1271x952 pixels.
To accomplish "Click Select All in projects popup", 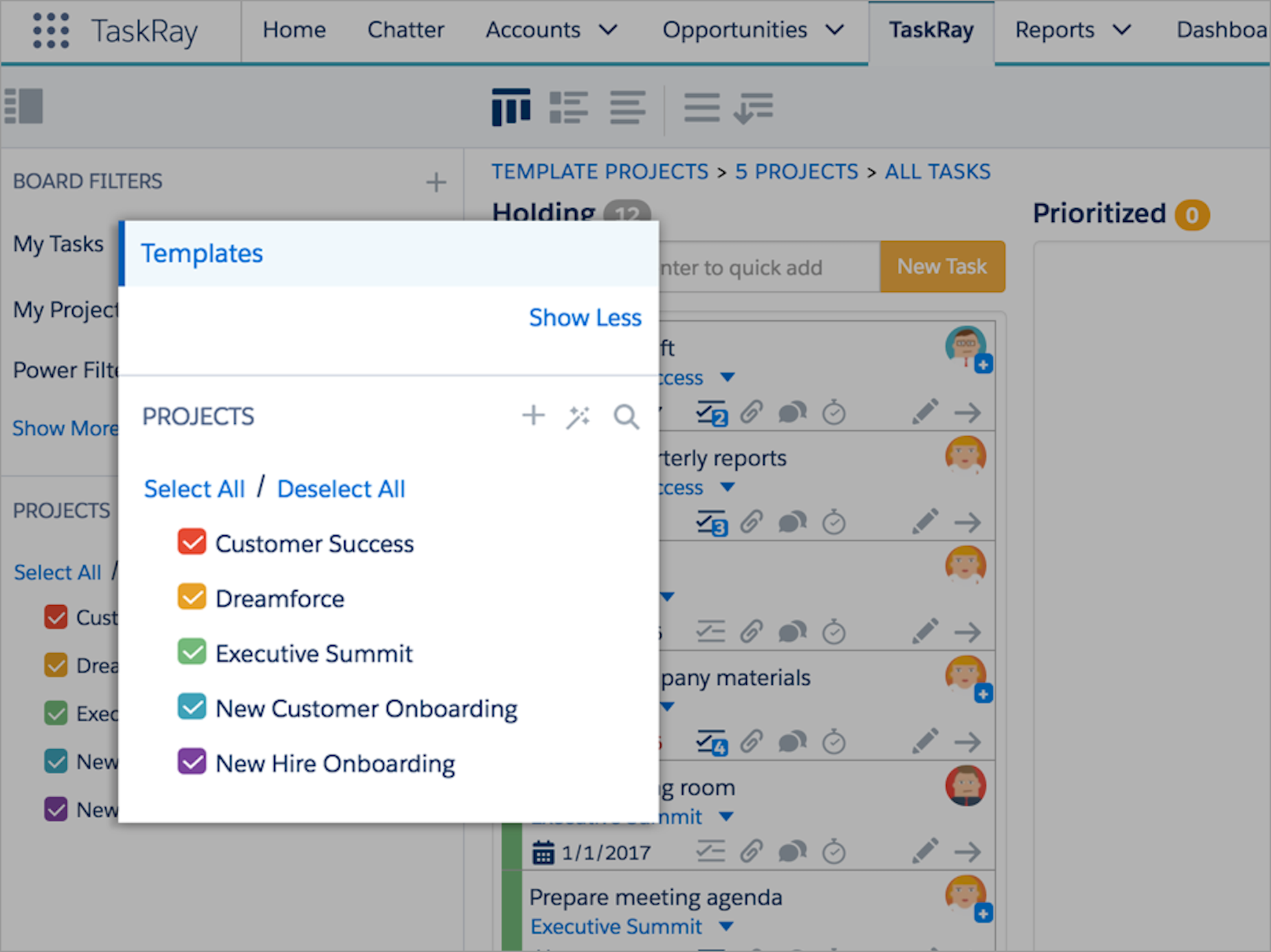I will [x=194, y=489].
